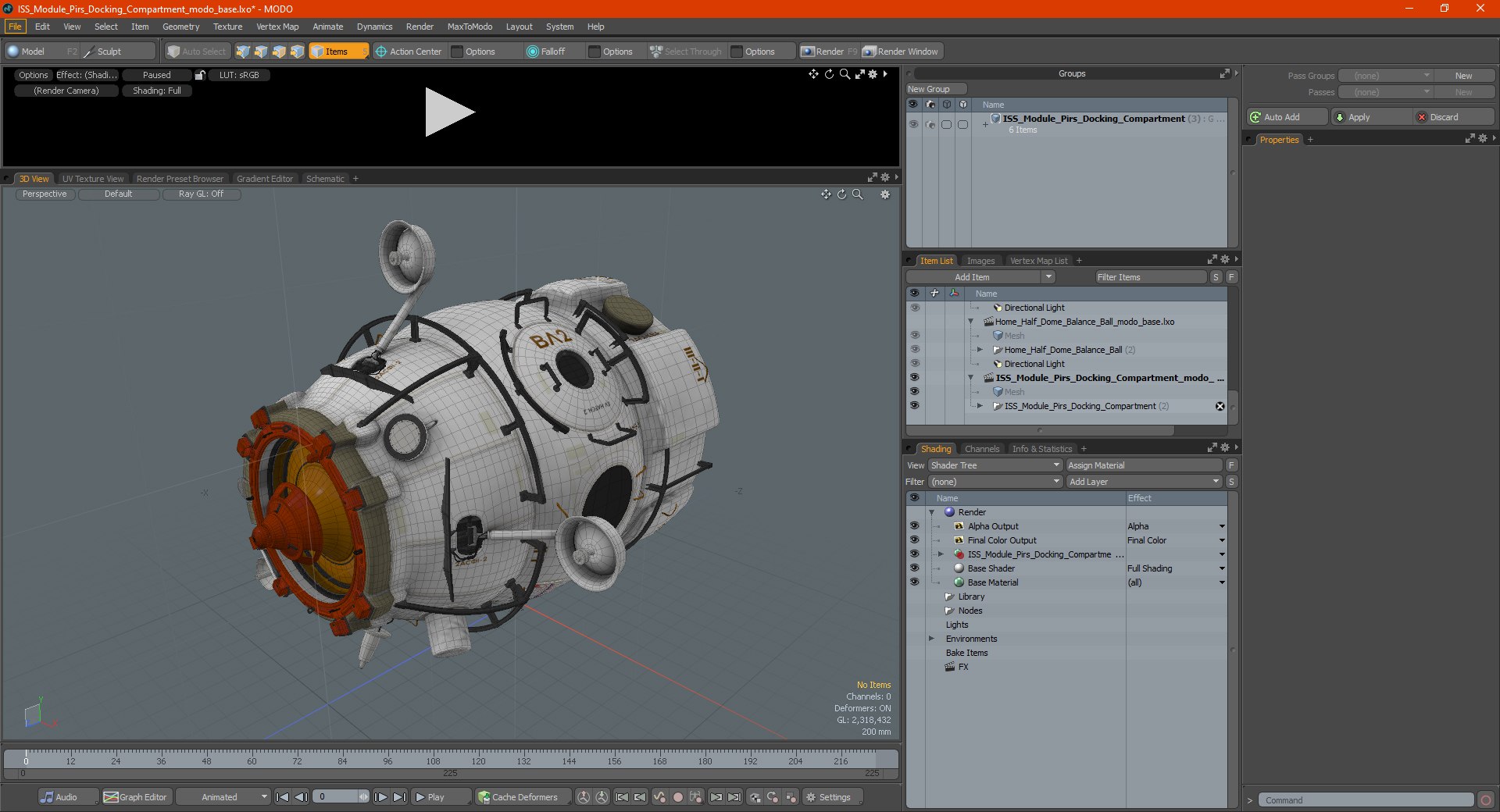Click Apply button
Image resolution: width=1500 pixels, height=812 pixels.
coord(1372,117)
